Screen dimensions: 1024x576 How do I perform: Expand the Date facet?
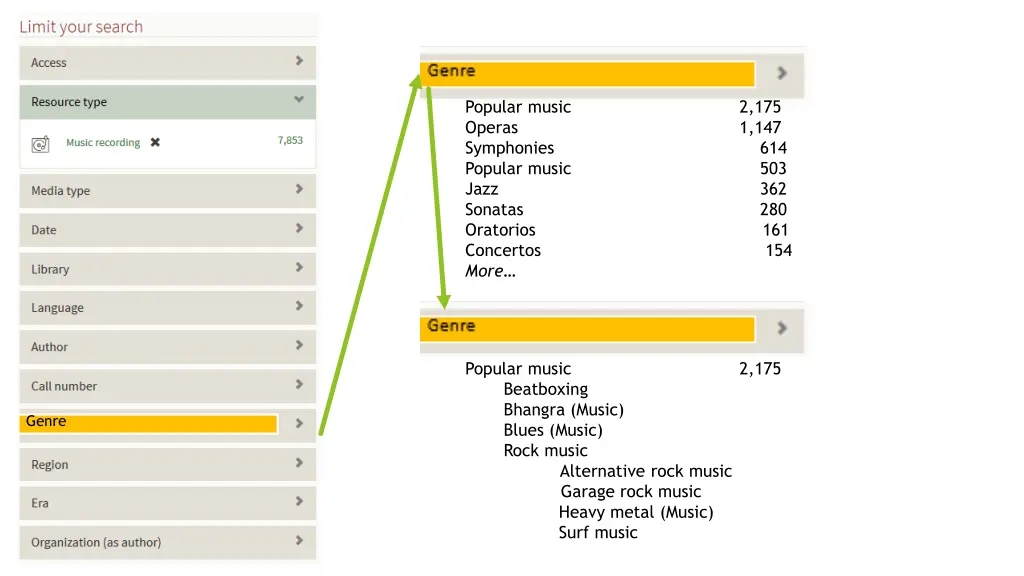coord(168,230)
